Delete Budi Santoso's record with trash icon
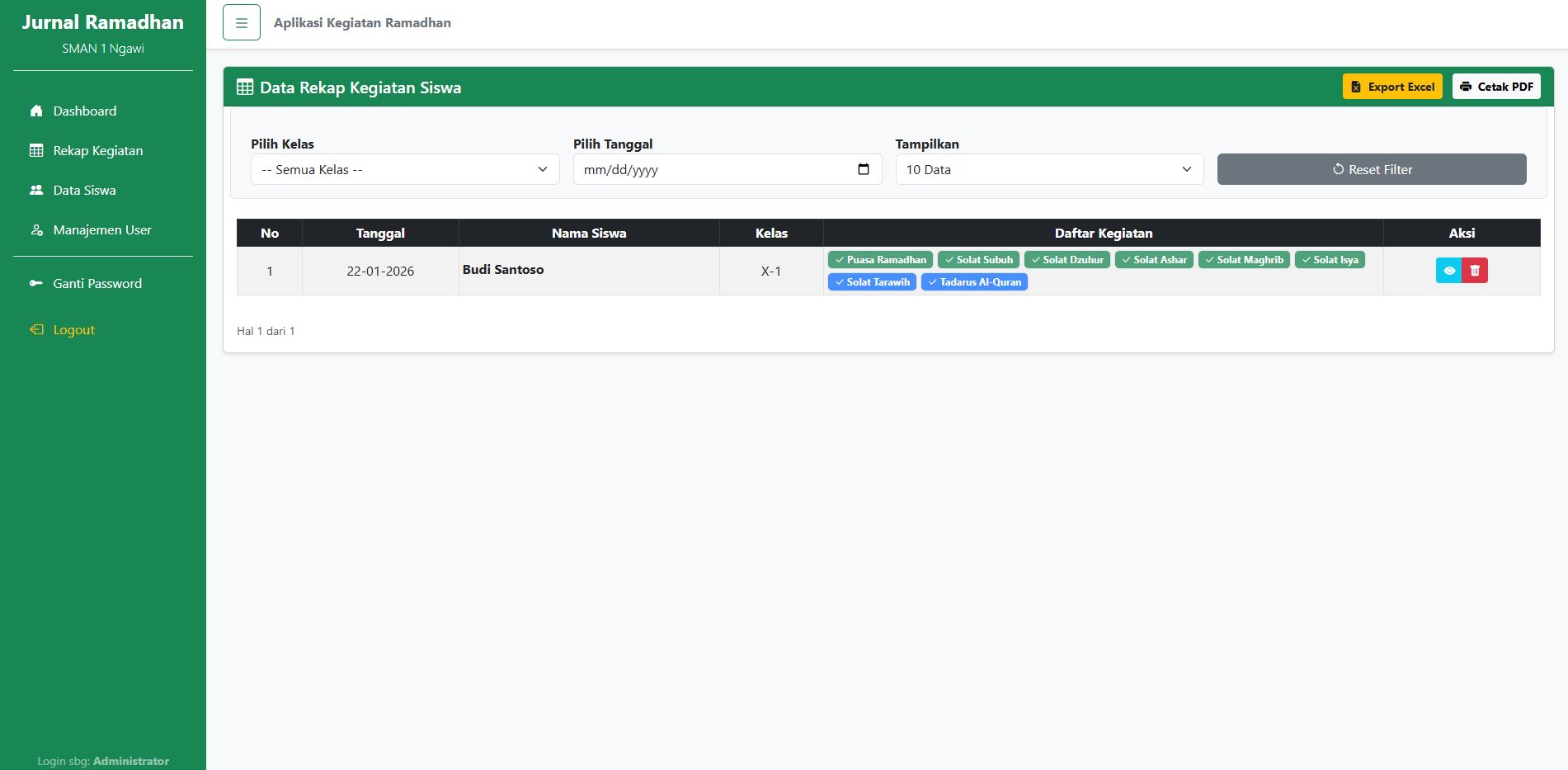1568x770 pixels. (1475, 271)
